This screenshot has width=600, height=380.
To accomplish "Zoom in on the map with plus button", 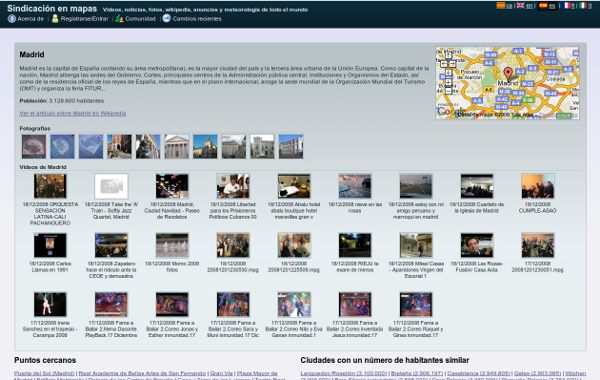I will pyautogui.click(x=448, y=82).
